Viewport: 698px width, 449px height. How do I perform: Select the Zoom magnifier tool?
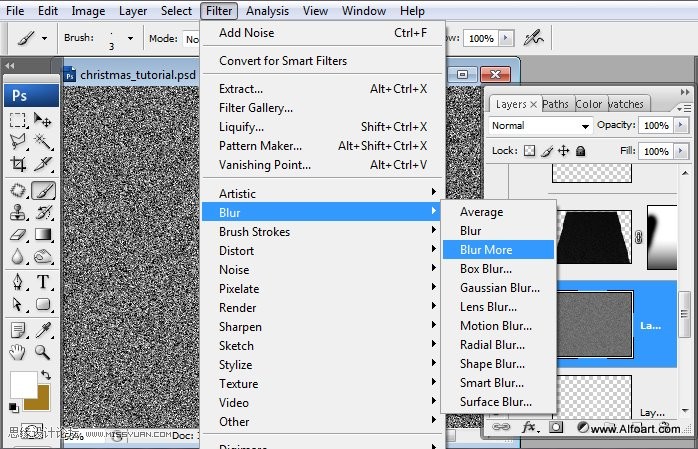click(x=44, y=352)
